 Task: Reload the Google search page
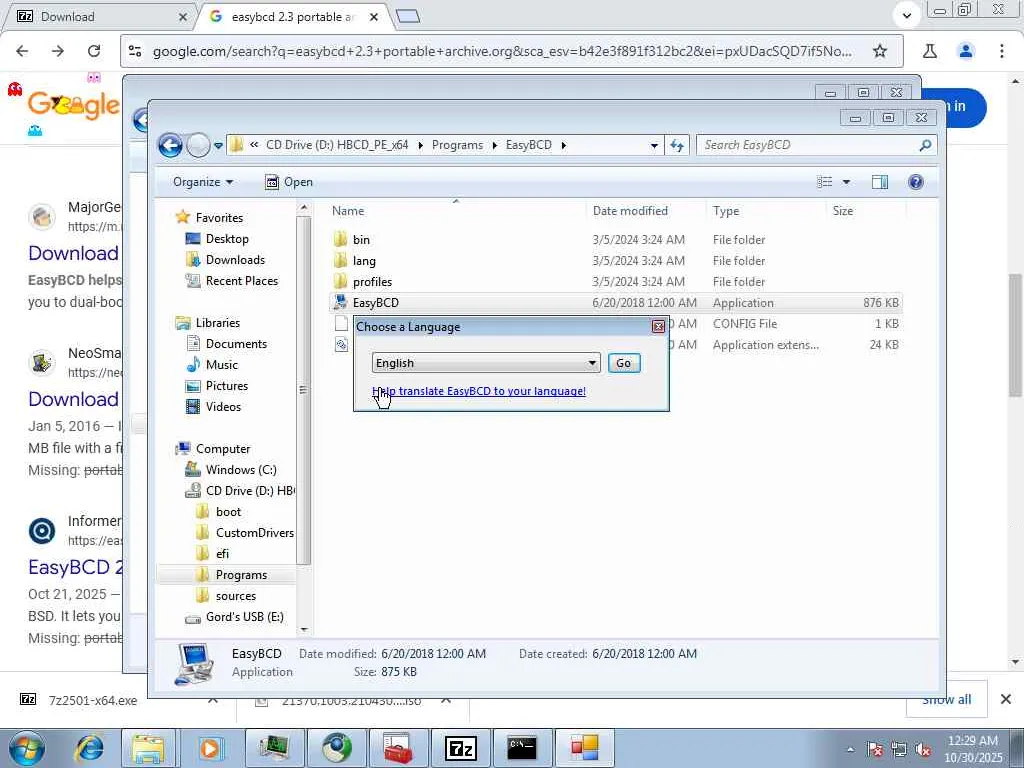[x=94, y=51]
